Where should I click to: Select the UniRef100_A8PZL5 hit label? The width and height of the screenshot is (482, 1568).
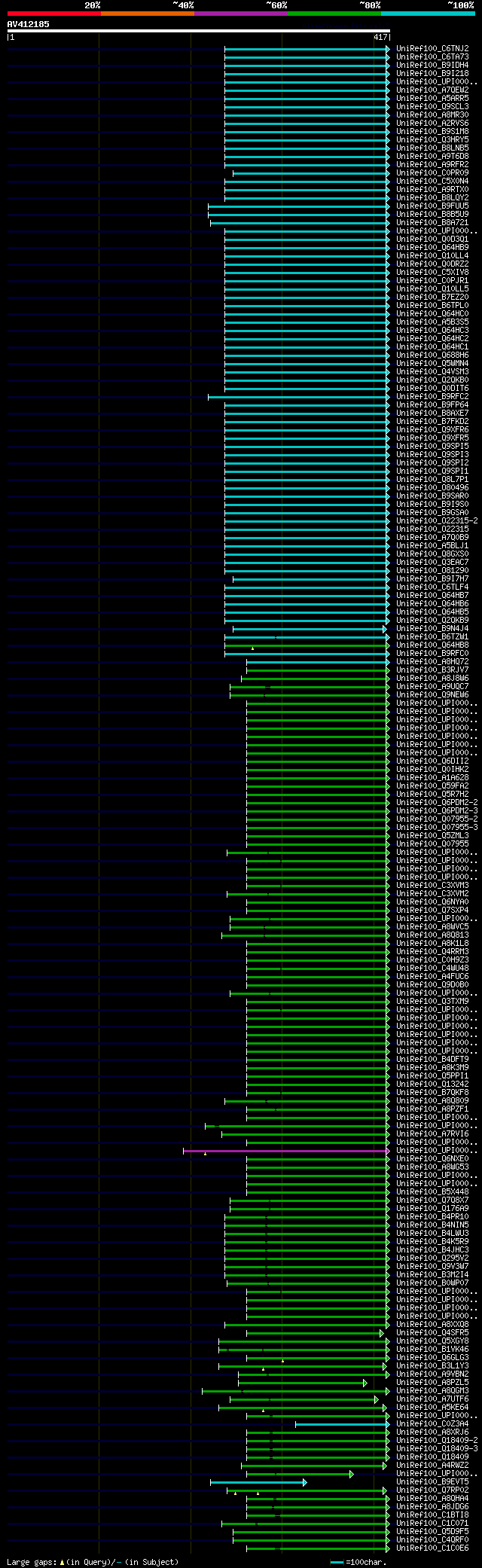pyautogui.click(x=432, y=1383)
